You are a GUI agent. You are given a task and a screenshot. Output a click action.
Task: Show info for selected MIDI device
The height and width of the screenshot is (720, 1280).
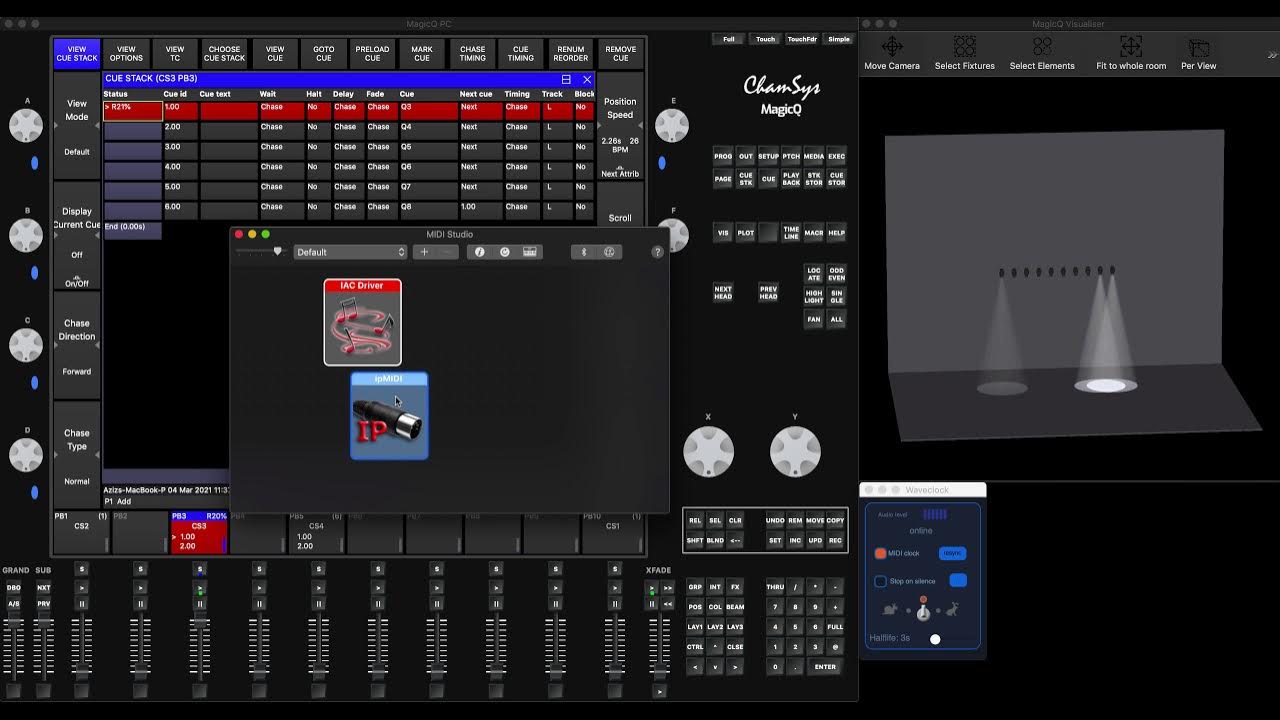pyautogui.click(x=479, y=252)
